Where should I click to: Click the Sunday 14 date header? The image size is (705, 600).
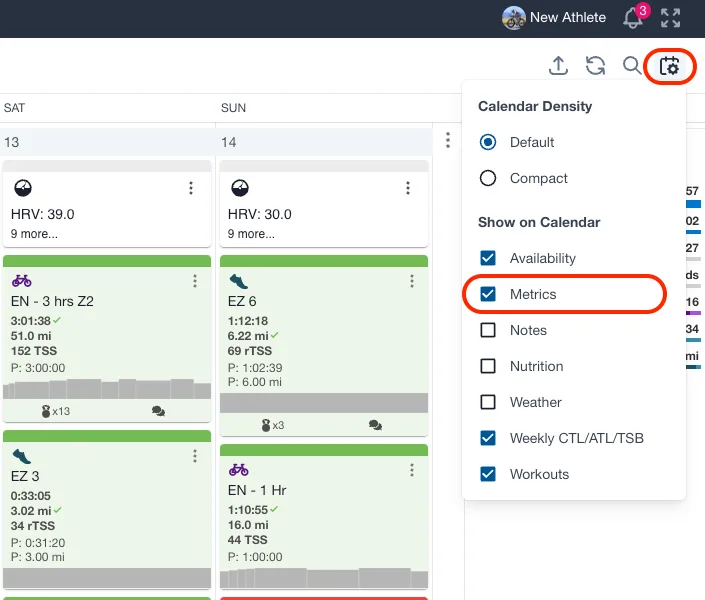pyautogui.click(x=229, y=142)
